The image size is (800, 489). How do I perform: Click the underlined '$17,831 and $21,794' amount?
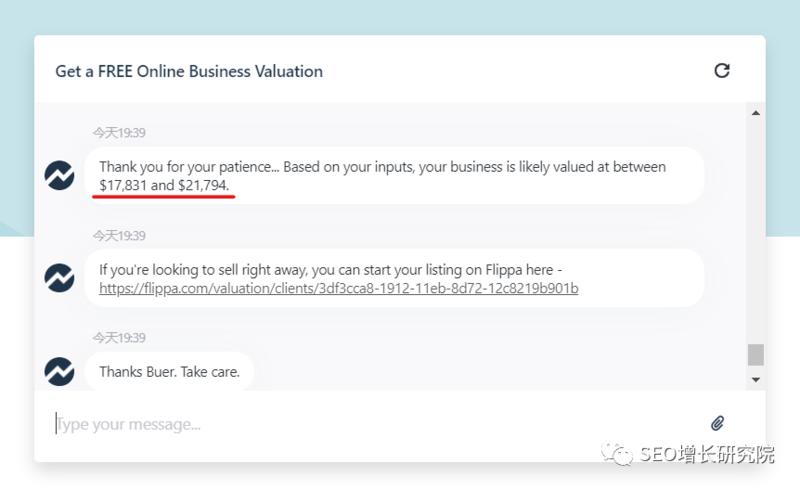164,186
